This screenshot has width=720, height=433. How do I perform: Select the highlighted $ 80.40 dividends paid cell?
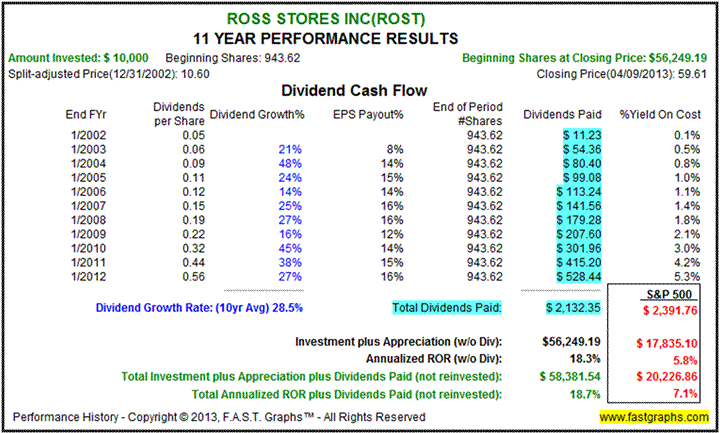coord(582,163)
